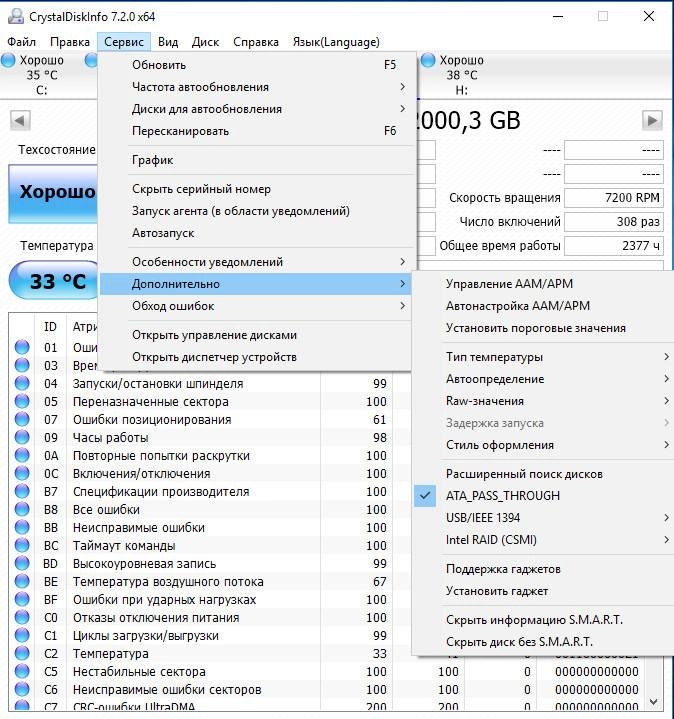Click status orb for attribute BC
The image size is (674, 719).
[22, 545]
